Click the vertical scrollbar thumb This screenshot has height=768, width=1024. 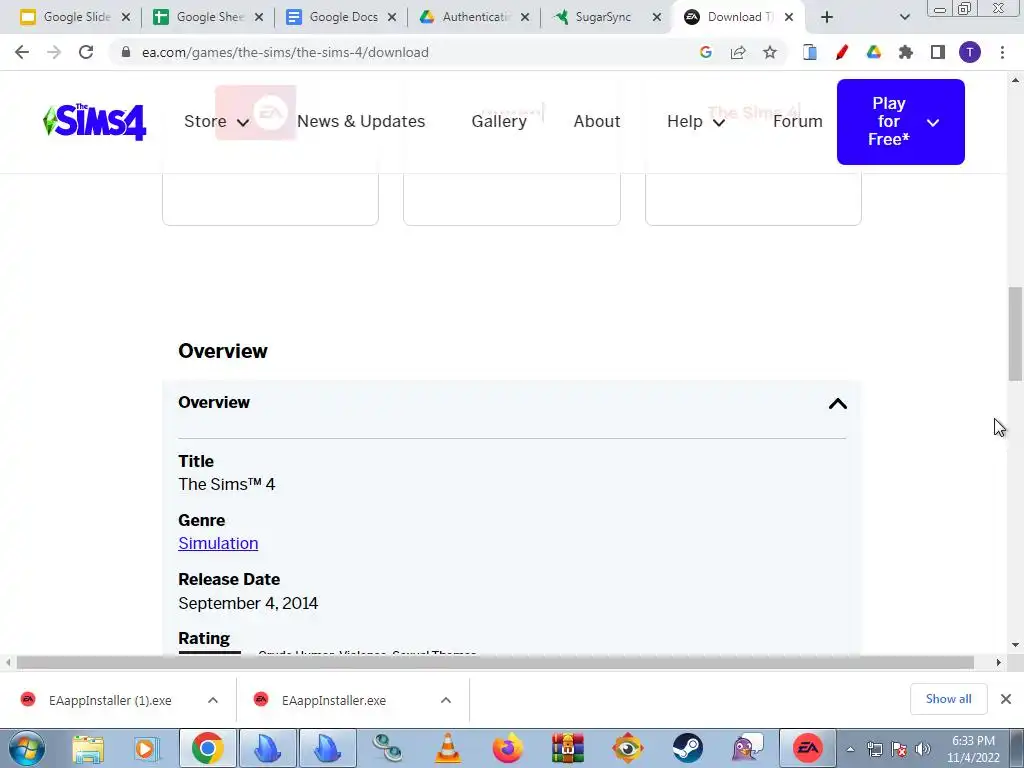[x=1015, y=333]
